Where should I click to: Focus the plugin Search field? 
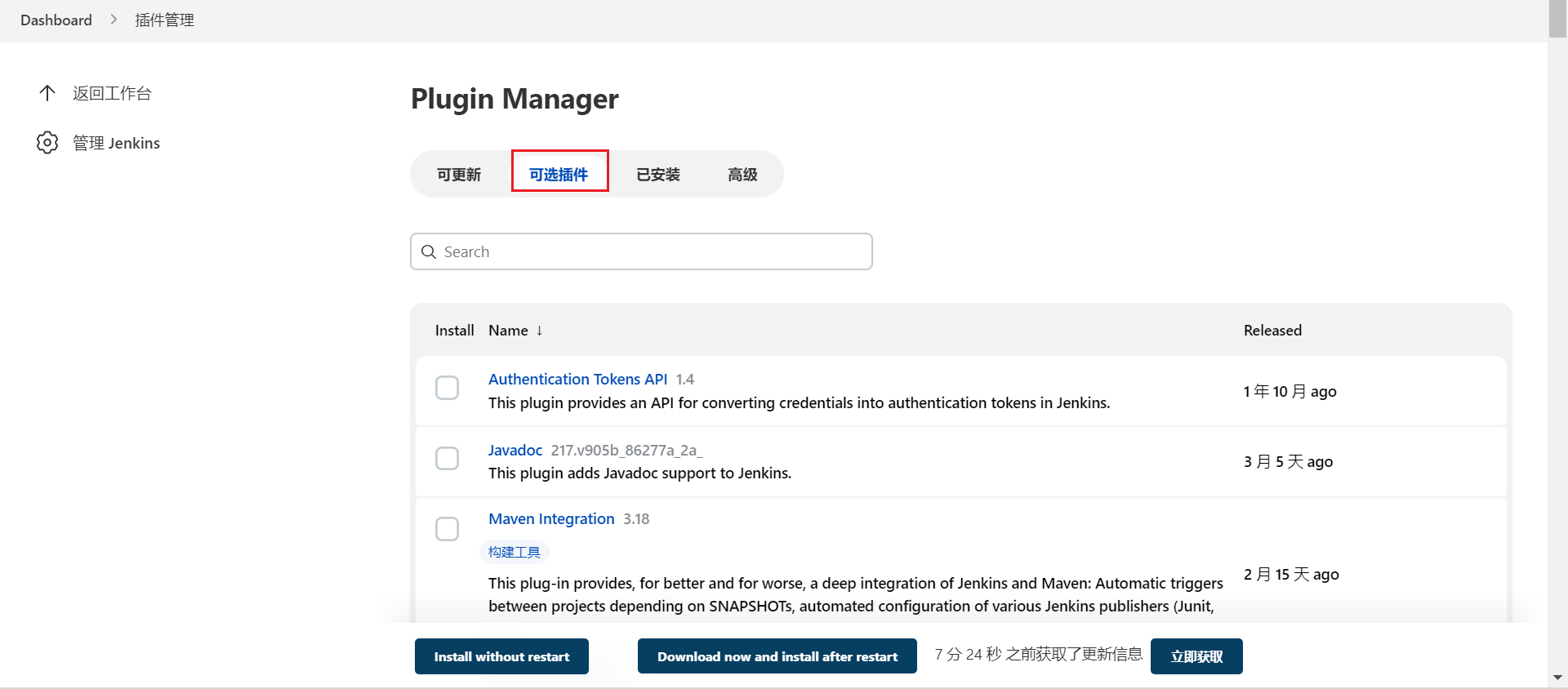[653, 251]
